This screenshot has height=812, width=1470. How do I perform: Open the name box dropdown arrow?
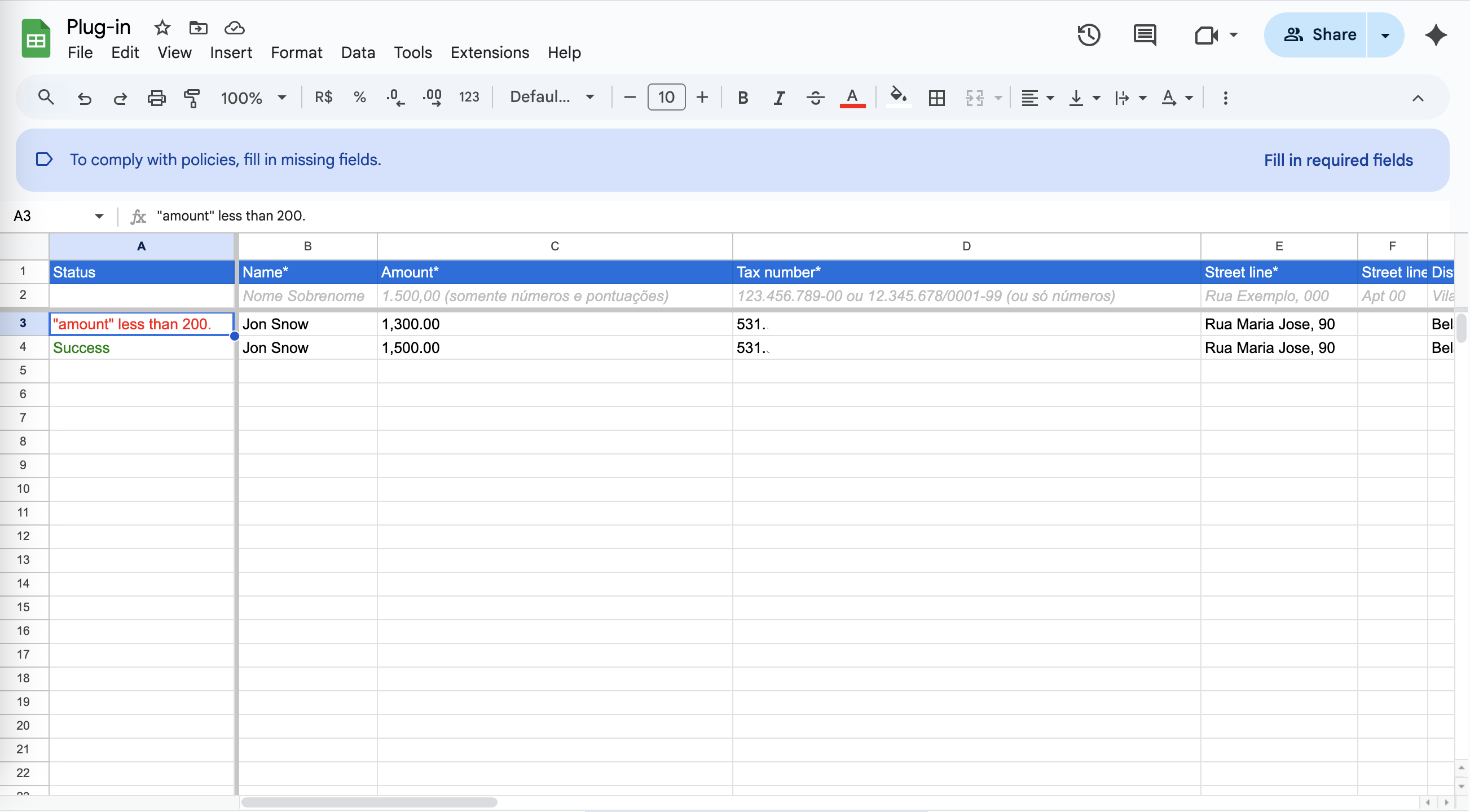[x=99, y=216]
